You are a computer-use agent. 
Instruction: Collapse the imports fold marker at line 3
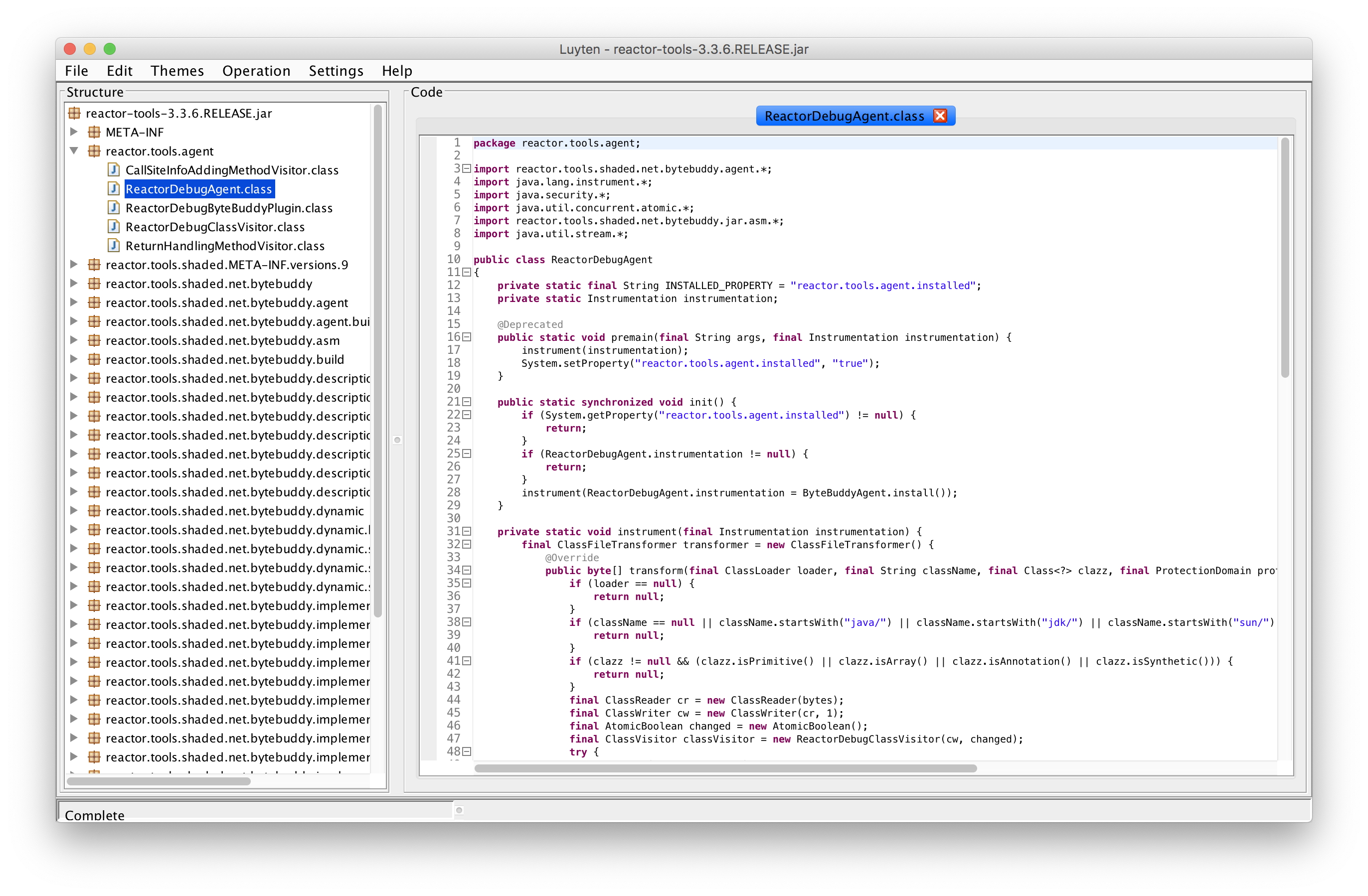click(466, 168)
